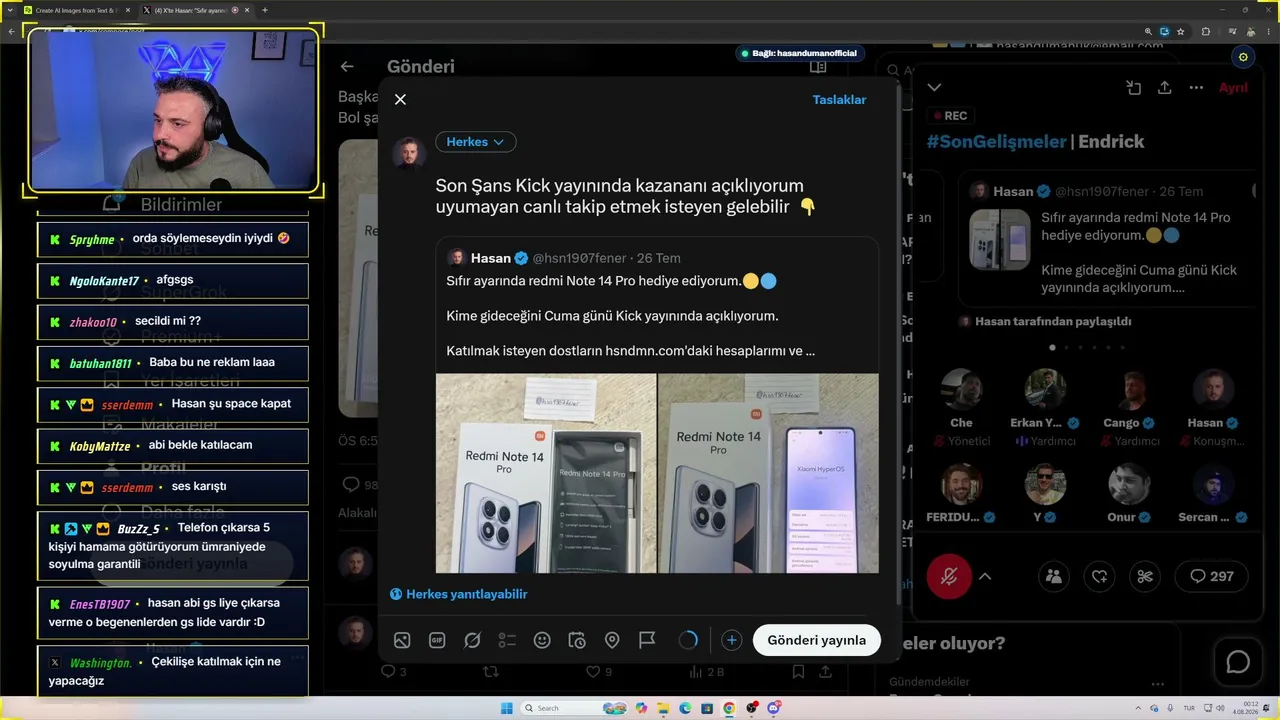This screenshot has height=720, width=1280.
Task: Tag a location on the post
Action: pyautogui.click(x=612, y=640)
